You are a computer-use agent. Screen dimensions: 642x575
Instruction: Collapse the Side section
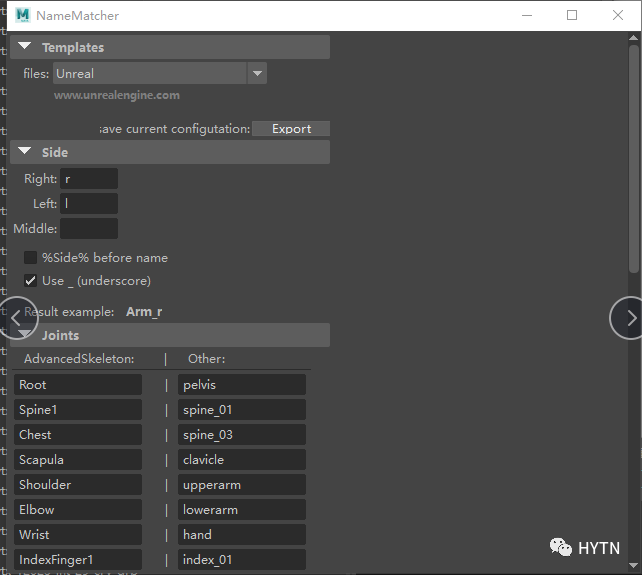[x=24, y=152]
